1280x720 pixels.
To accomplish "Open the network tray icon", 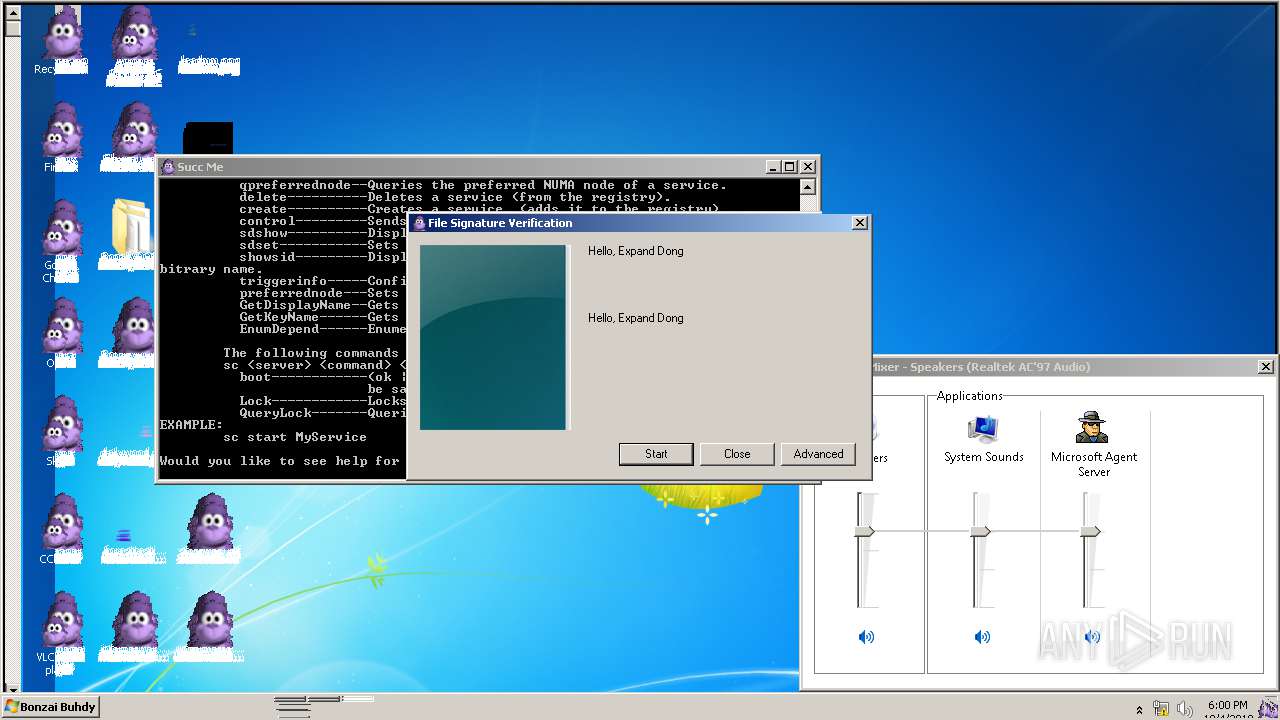I will coord(1161,709).
